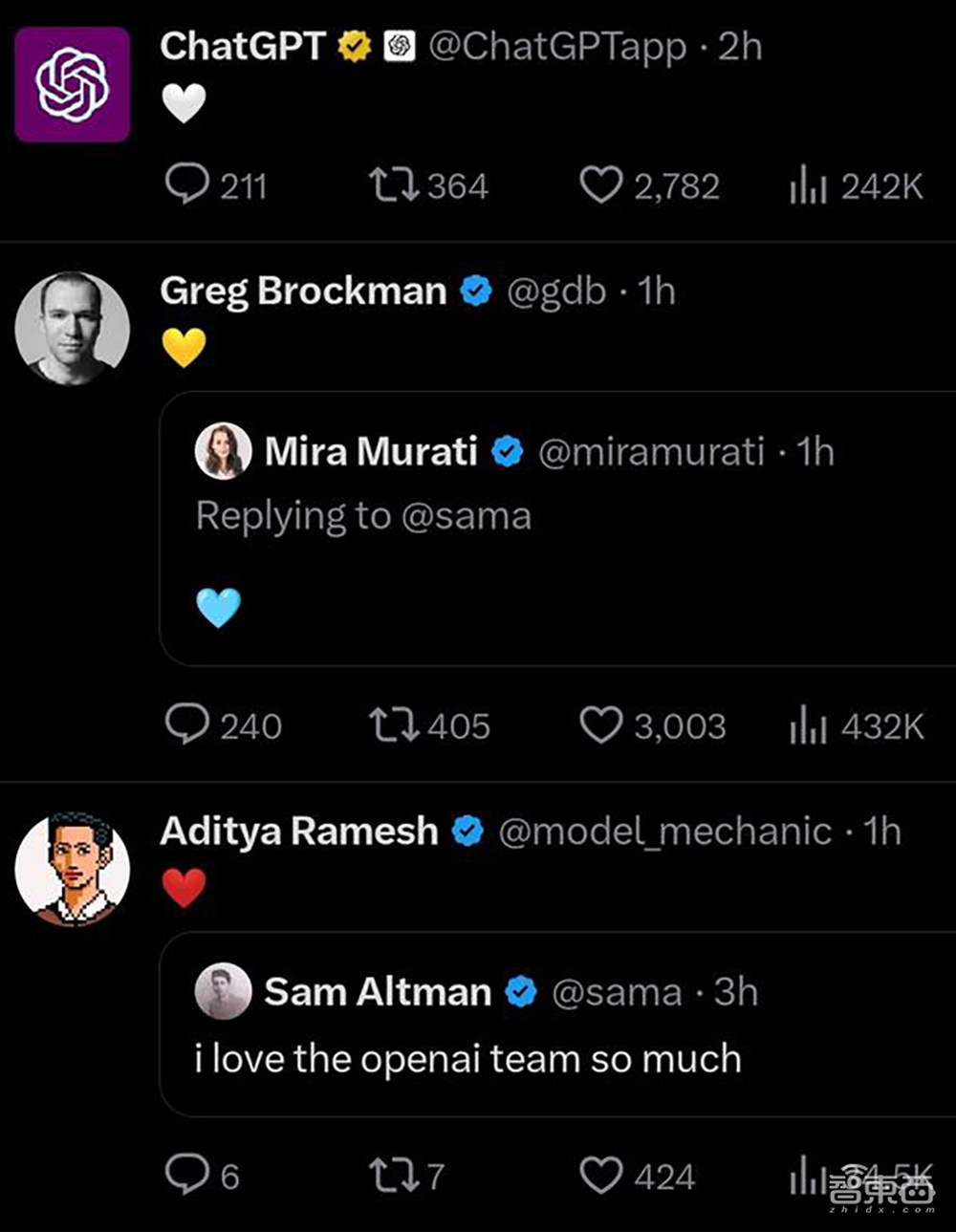Retweet Aditya Ramesh's red heart post
This screenshot has height=1232, width=956.
pos(394,1175)
